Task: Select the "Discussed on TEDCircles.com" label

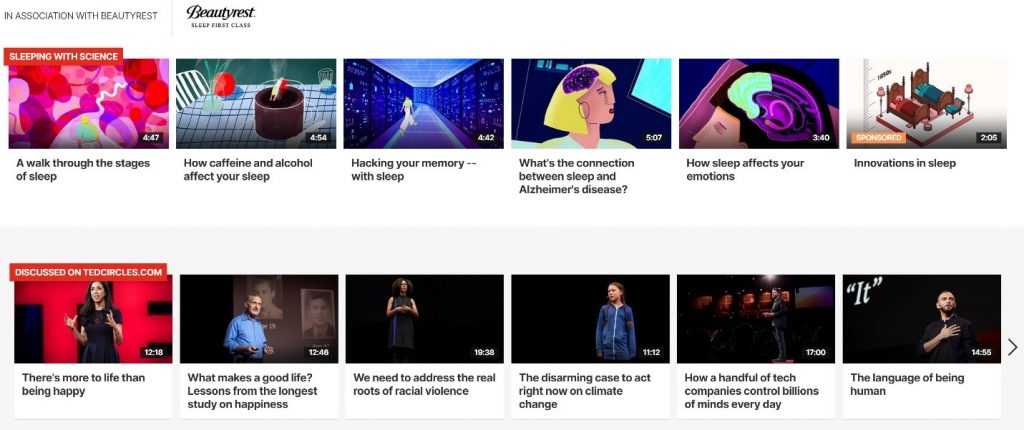Action: [x=88, y=273]
